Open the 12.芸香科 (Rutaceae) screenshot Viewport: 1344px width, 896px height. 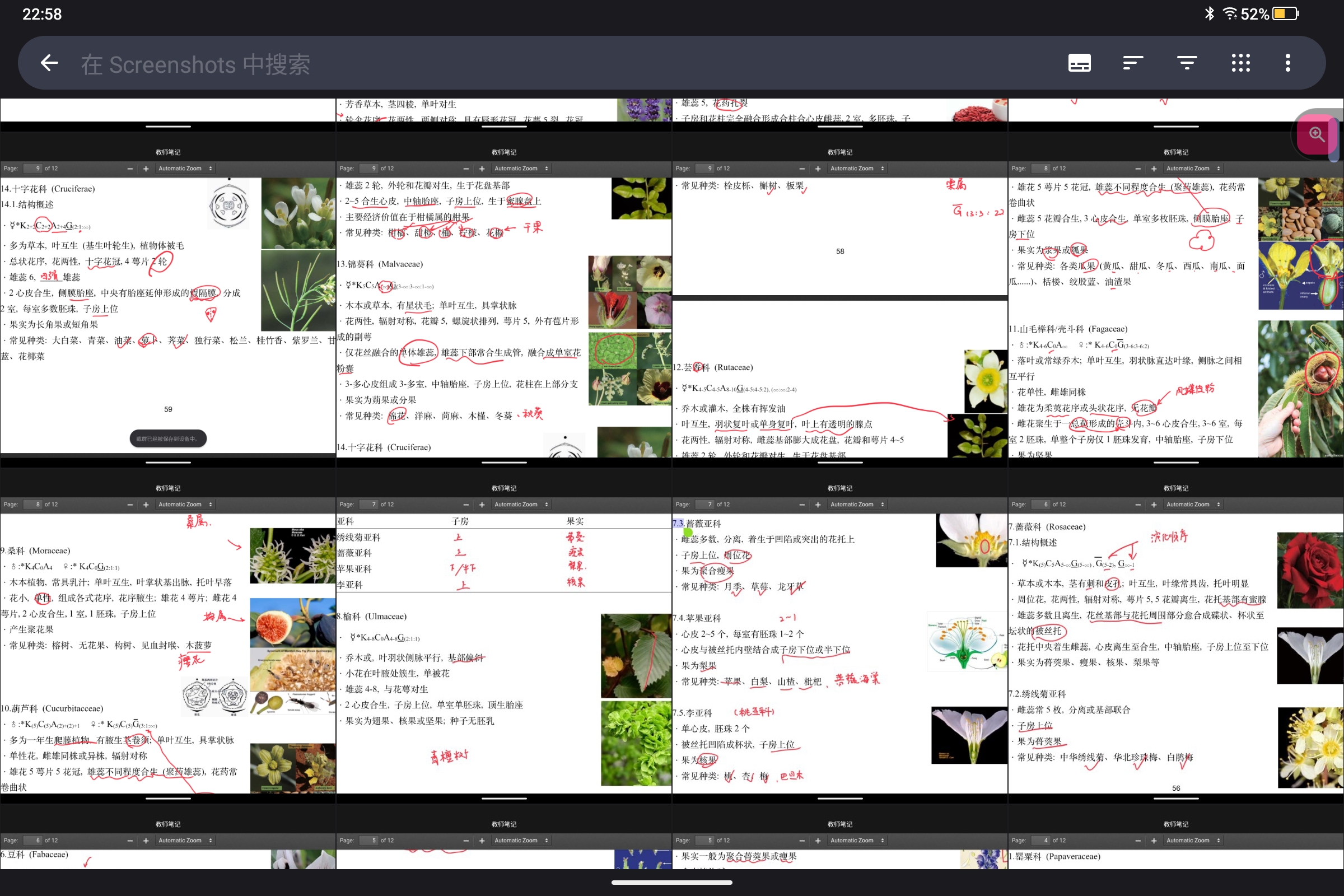(840, 300)
